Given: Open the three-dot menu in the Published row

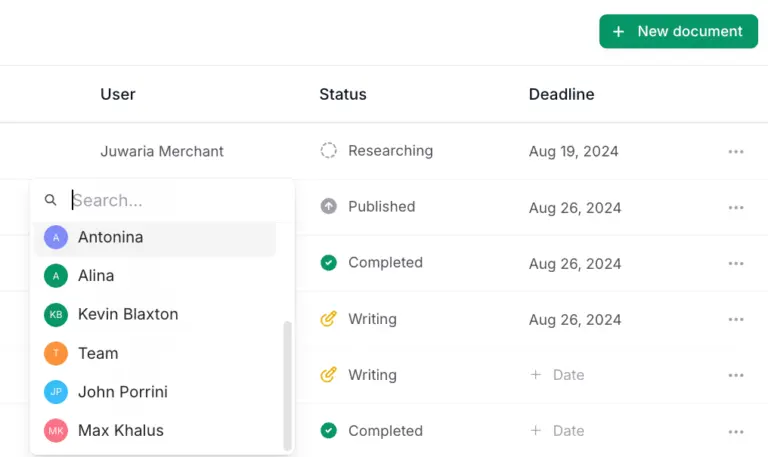Looking at the screenshot, I should [736, 208].
